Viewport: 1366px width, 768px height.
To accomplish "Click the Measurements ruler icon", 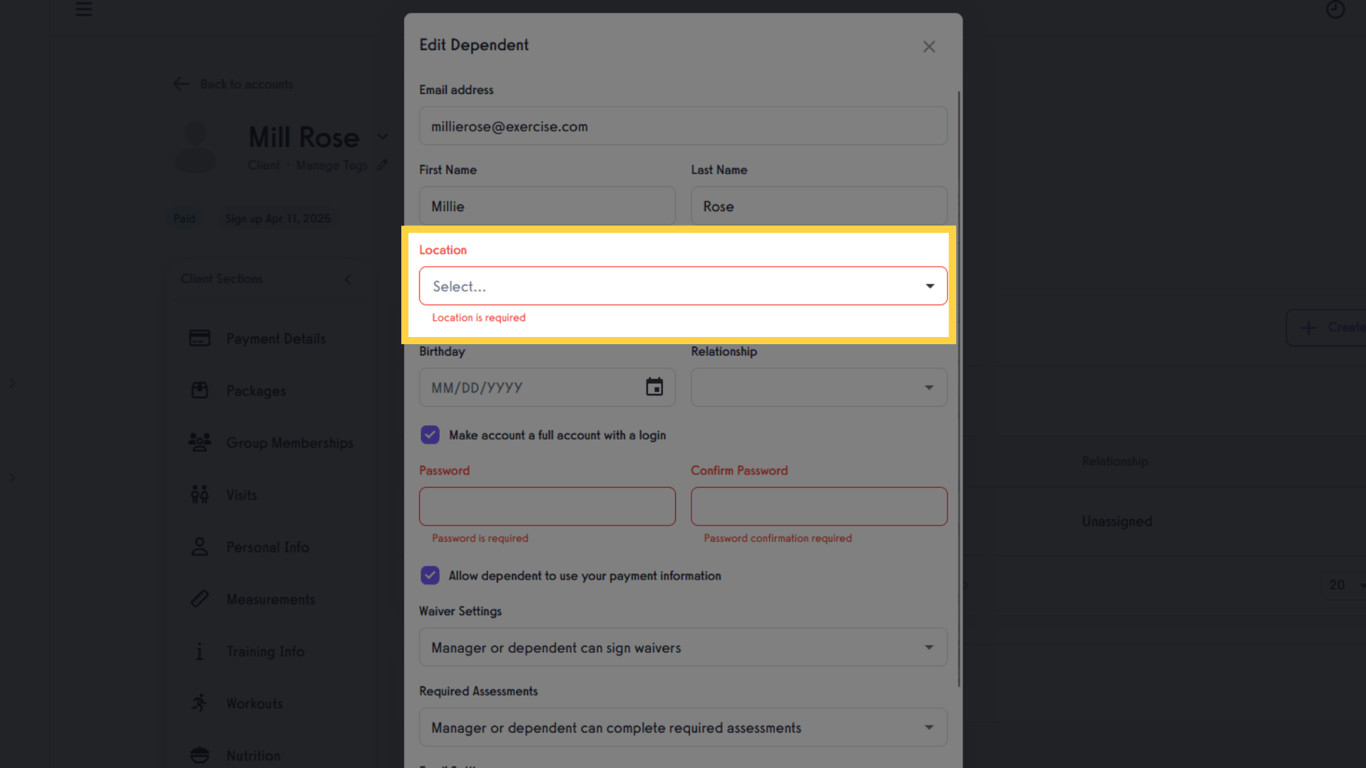I will click(x=200, y=599).
